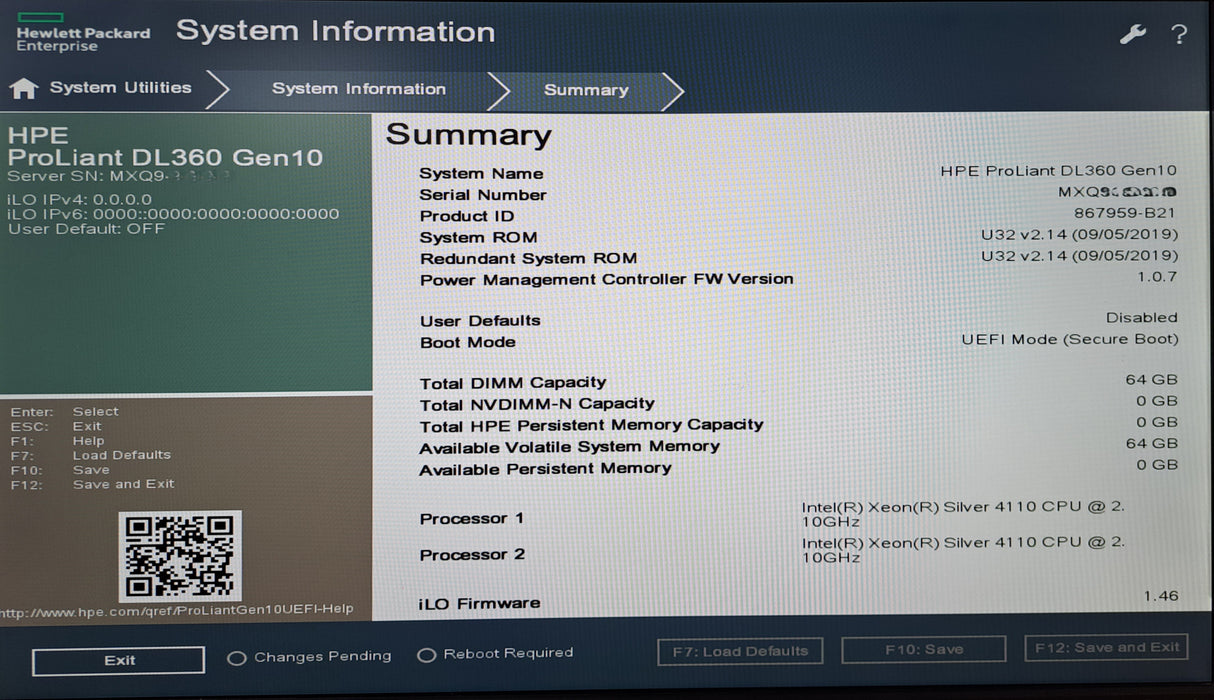Screen dimensions: 1214x700
Task: Click the System Name value HPE ProLiant DL360 Gen10
Action: tap(1058, 171)
